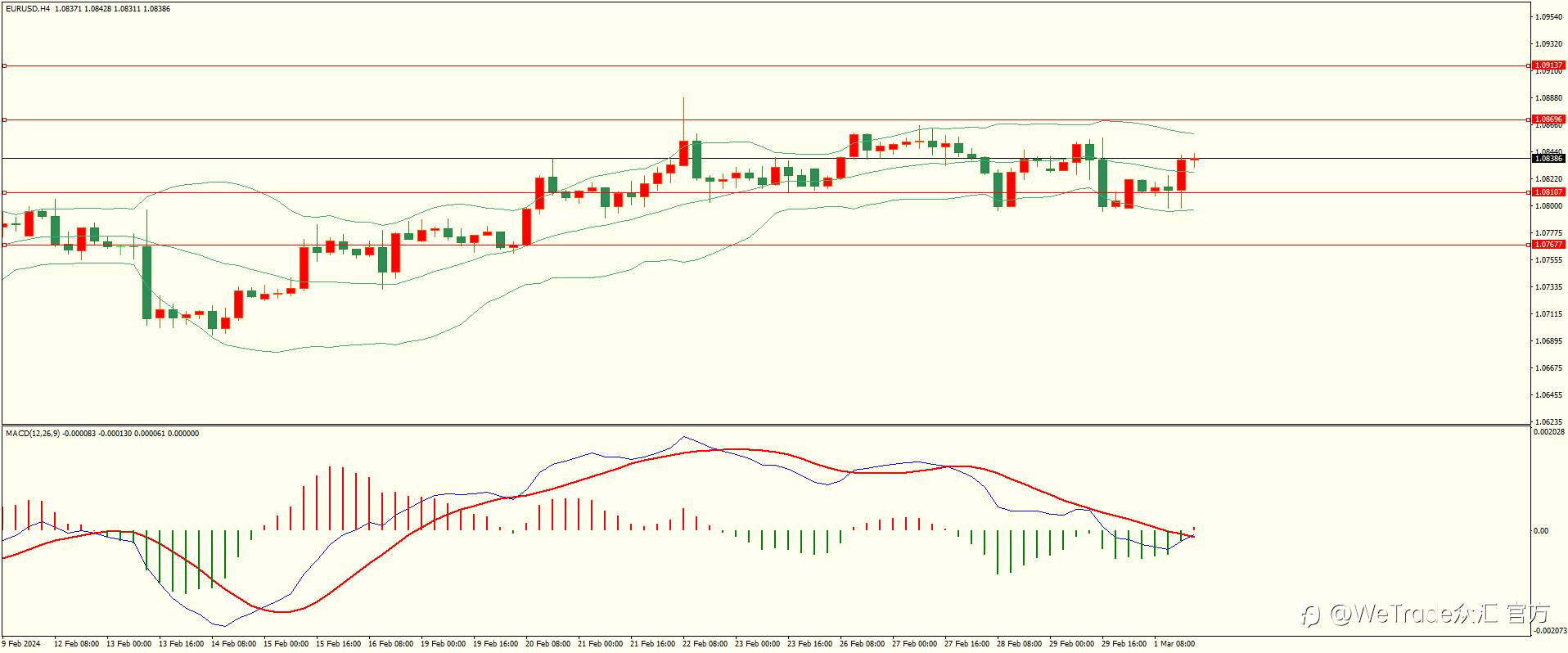Image resolution: width=1568 pixels, height=653 pixels.
Task: Click the 1.07677 red line price tag
Action: [1548, 245]
